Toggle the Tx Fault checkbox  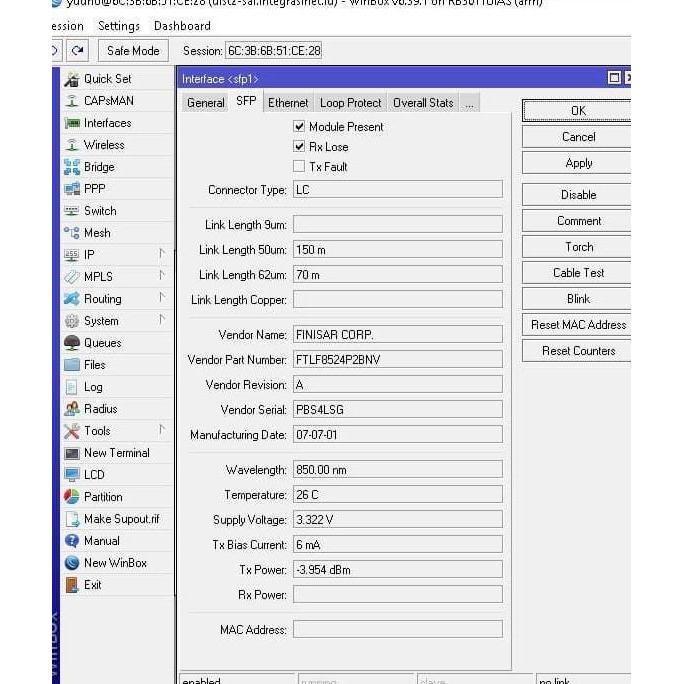tap(299, 166)
